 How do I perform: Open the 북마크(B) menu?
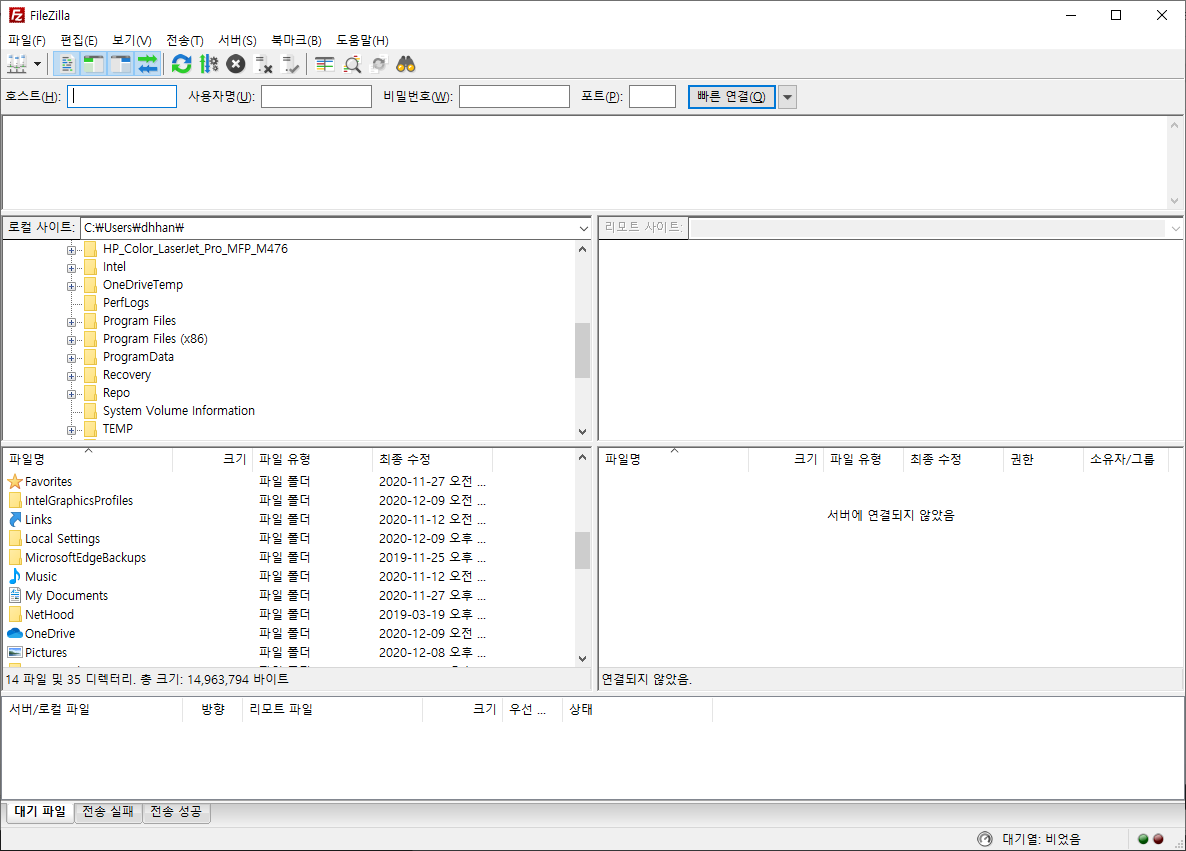point(296,40)
